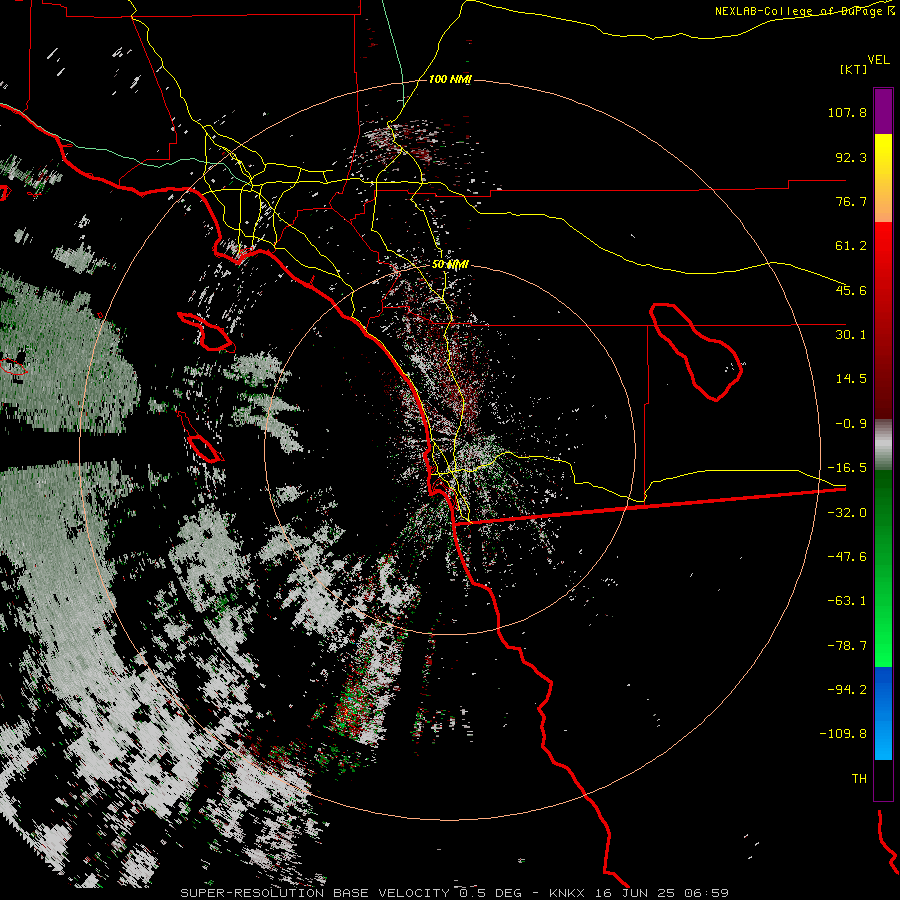Pick the purple segment of velocity color bar
Viewport: 900px width, 900px height.
click(883, 111)
